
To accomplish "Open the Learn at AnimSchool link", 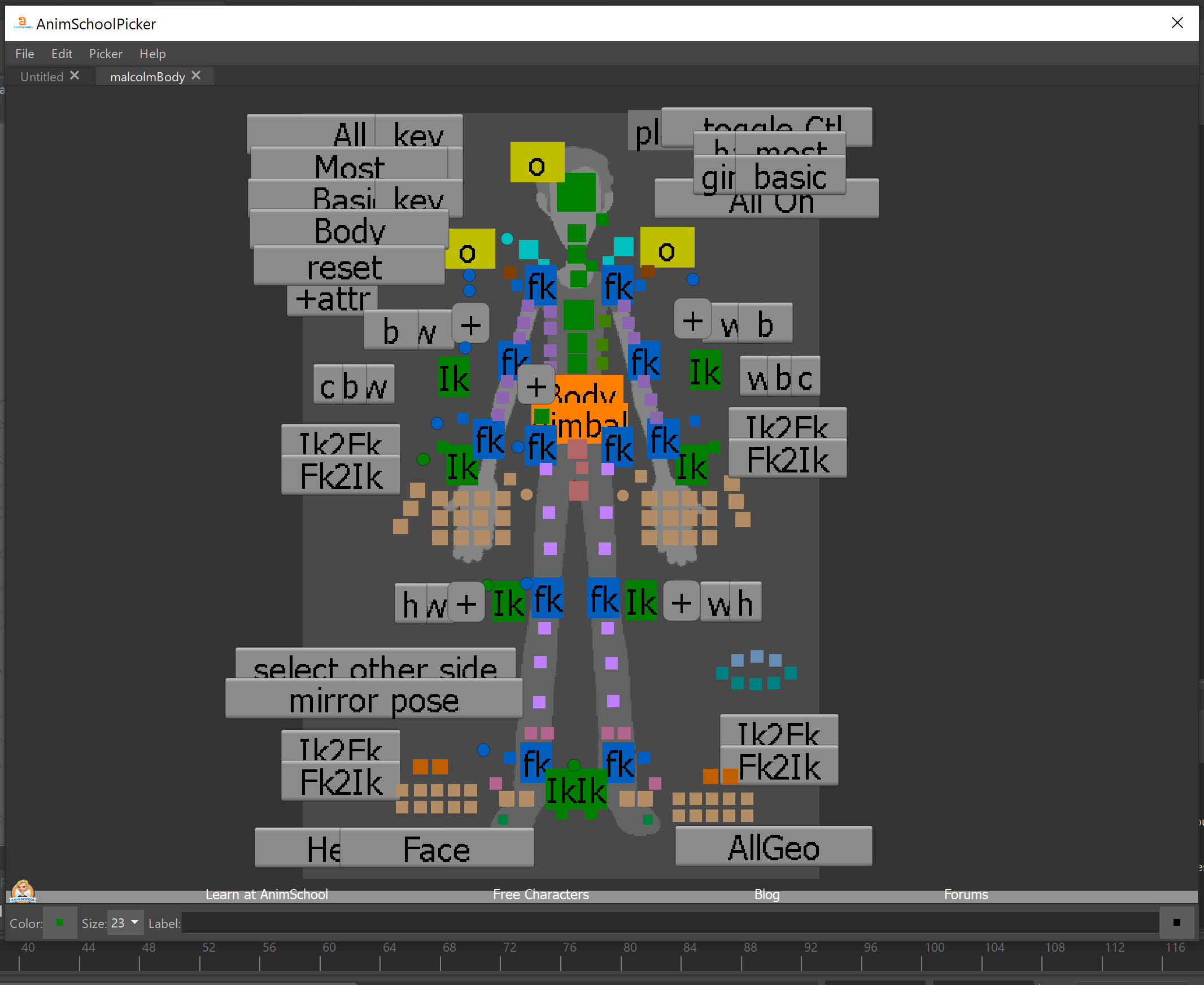I will 266,895.
